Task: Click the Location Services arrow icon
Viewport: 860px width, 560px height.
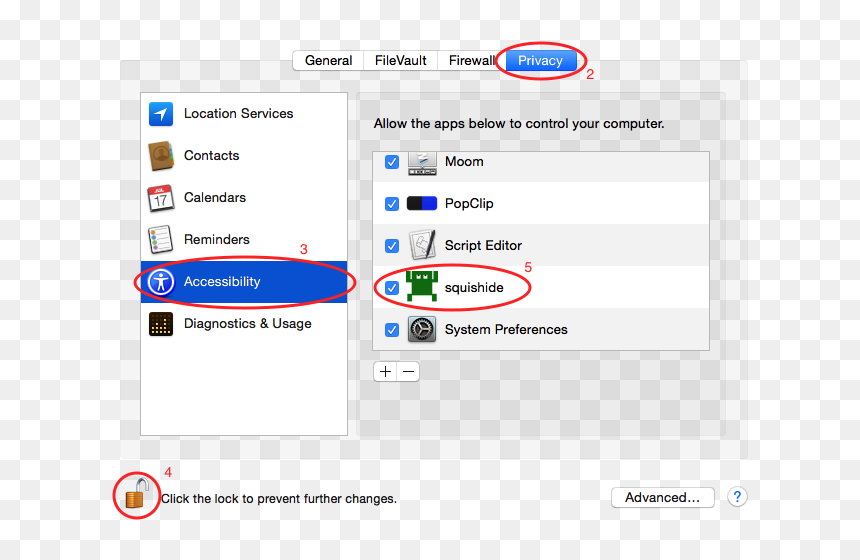Action: click(x=161, y=114)
